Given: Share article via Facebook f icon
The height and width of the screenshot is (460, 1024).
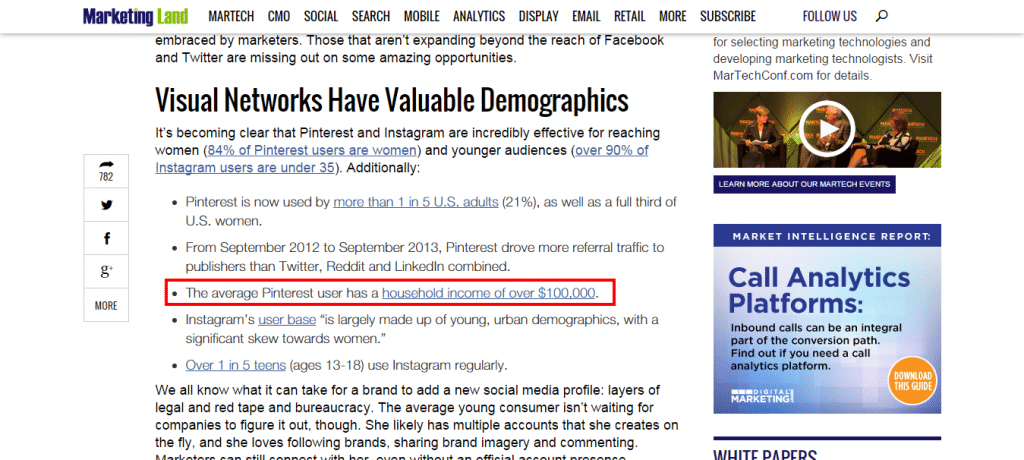Looking at the screenshot, I should (x=106, y=238).
